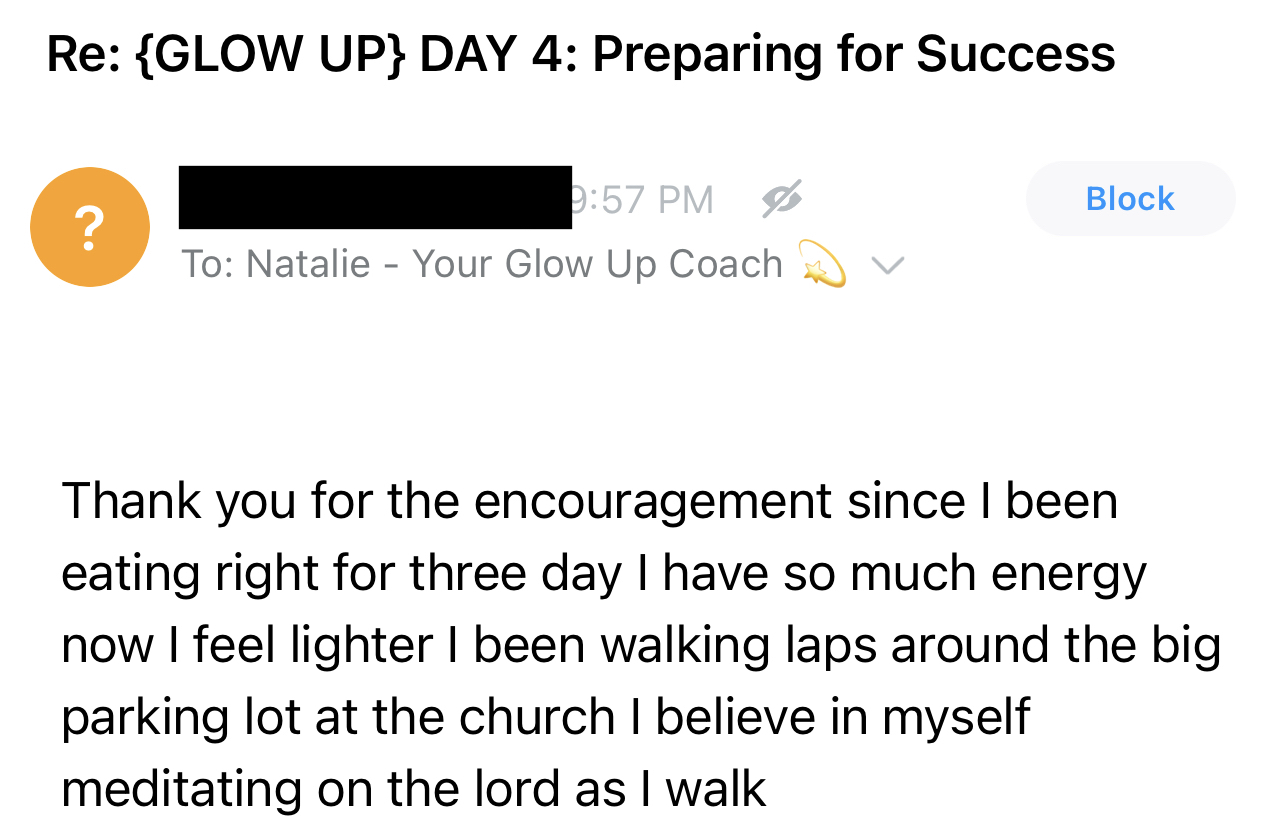Click the {GLOW UP} text in subject
Image resolution: width=1284 pixels, height=834 pixels.
tap(268, 53)
